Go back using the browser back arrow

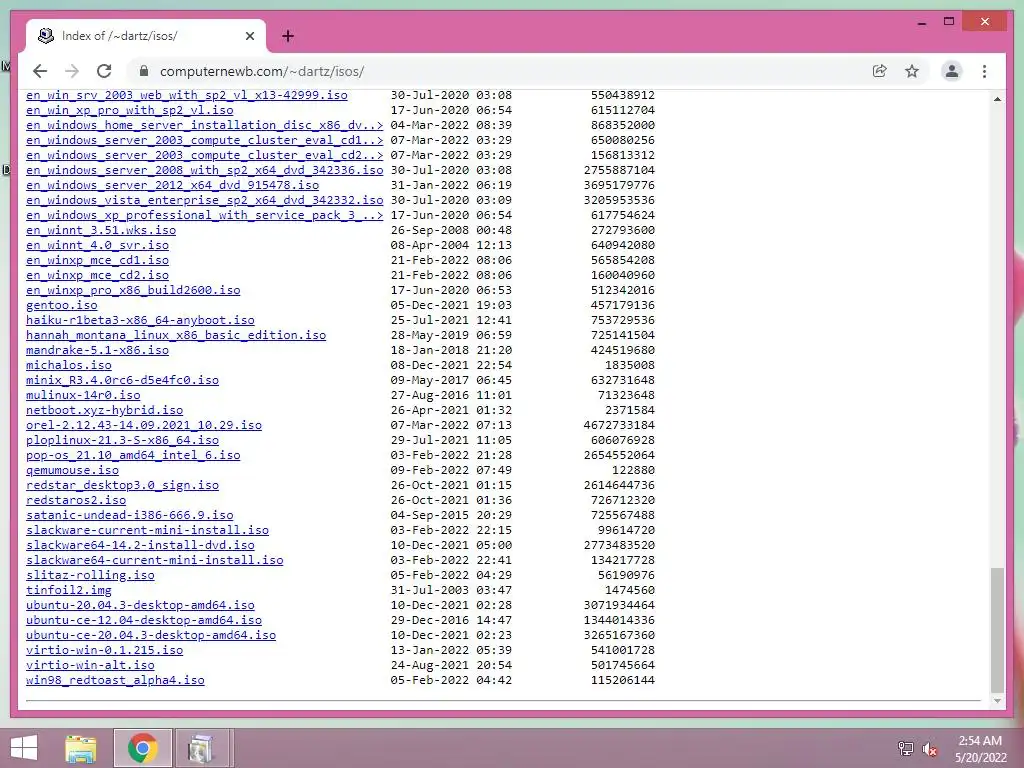tap(40, 71)
